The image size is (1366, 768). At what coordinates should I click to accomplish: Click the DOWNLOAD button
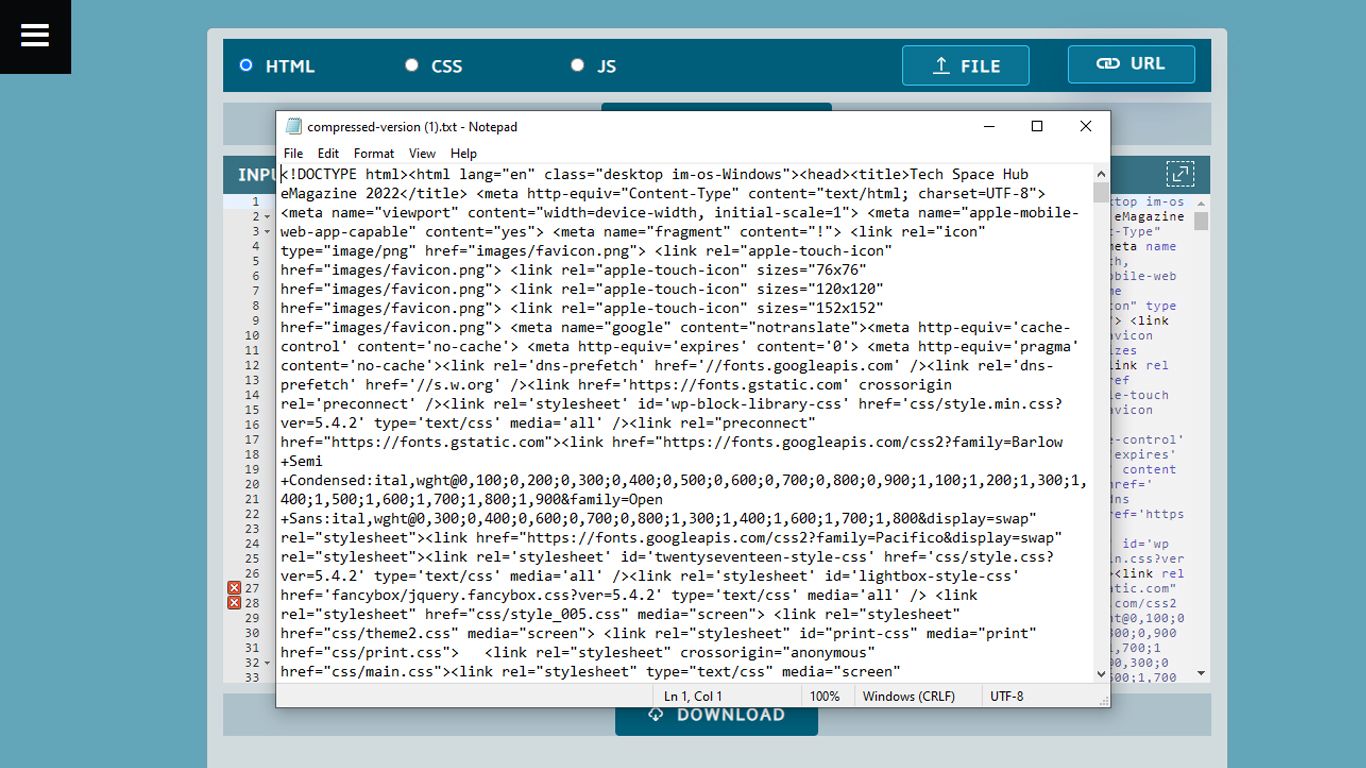716,714
